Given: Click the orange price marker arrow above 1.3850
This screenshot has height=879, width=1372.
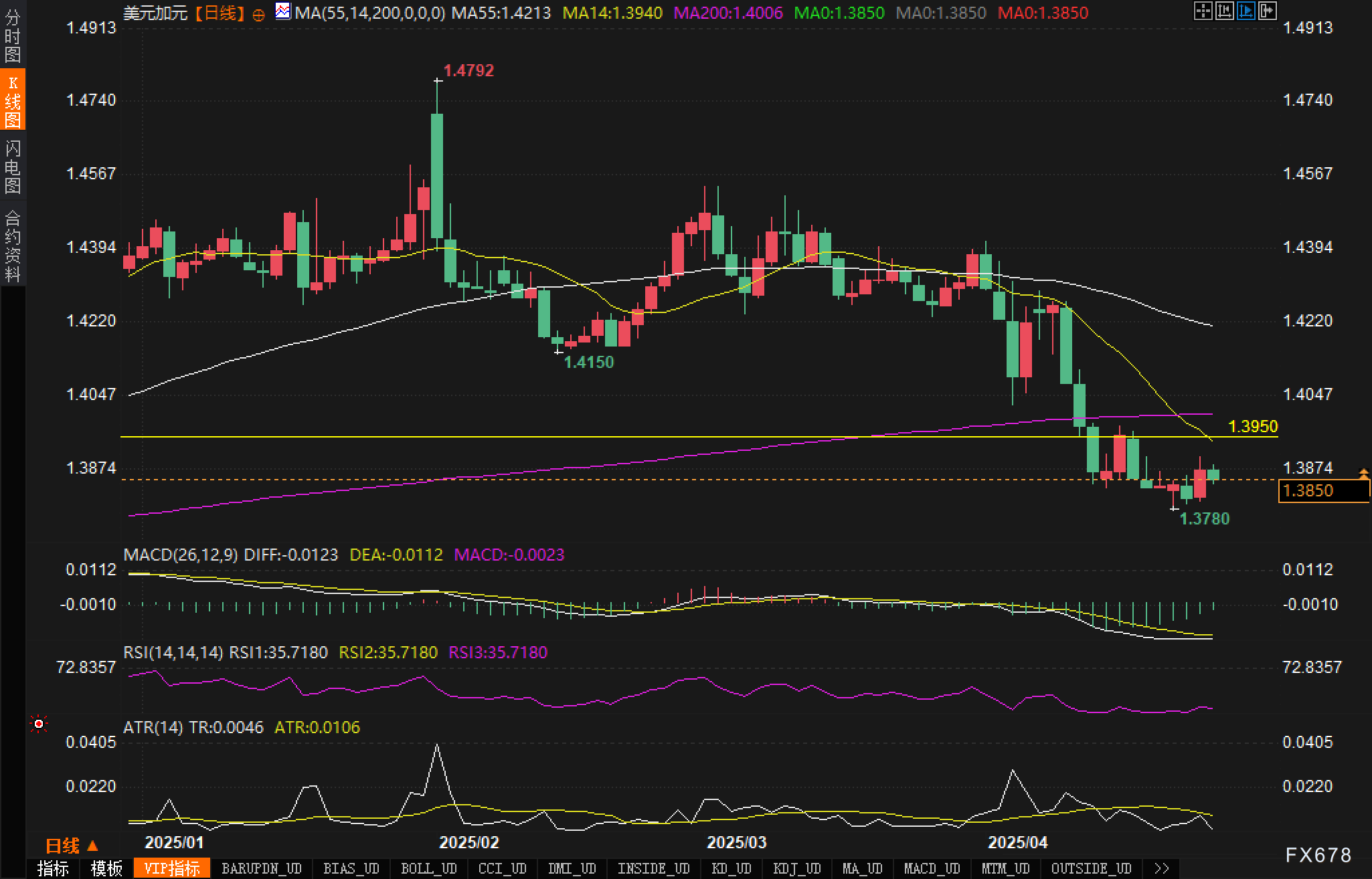Looking at the screenshot, I should tap(1363, 474).
